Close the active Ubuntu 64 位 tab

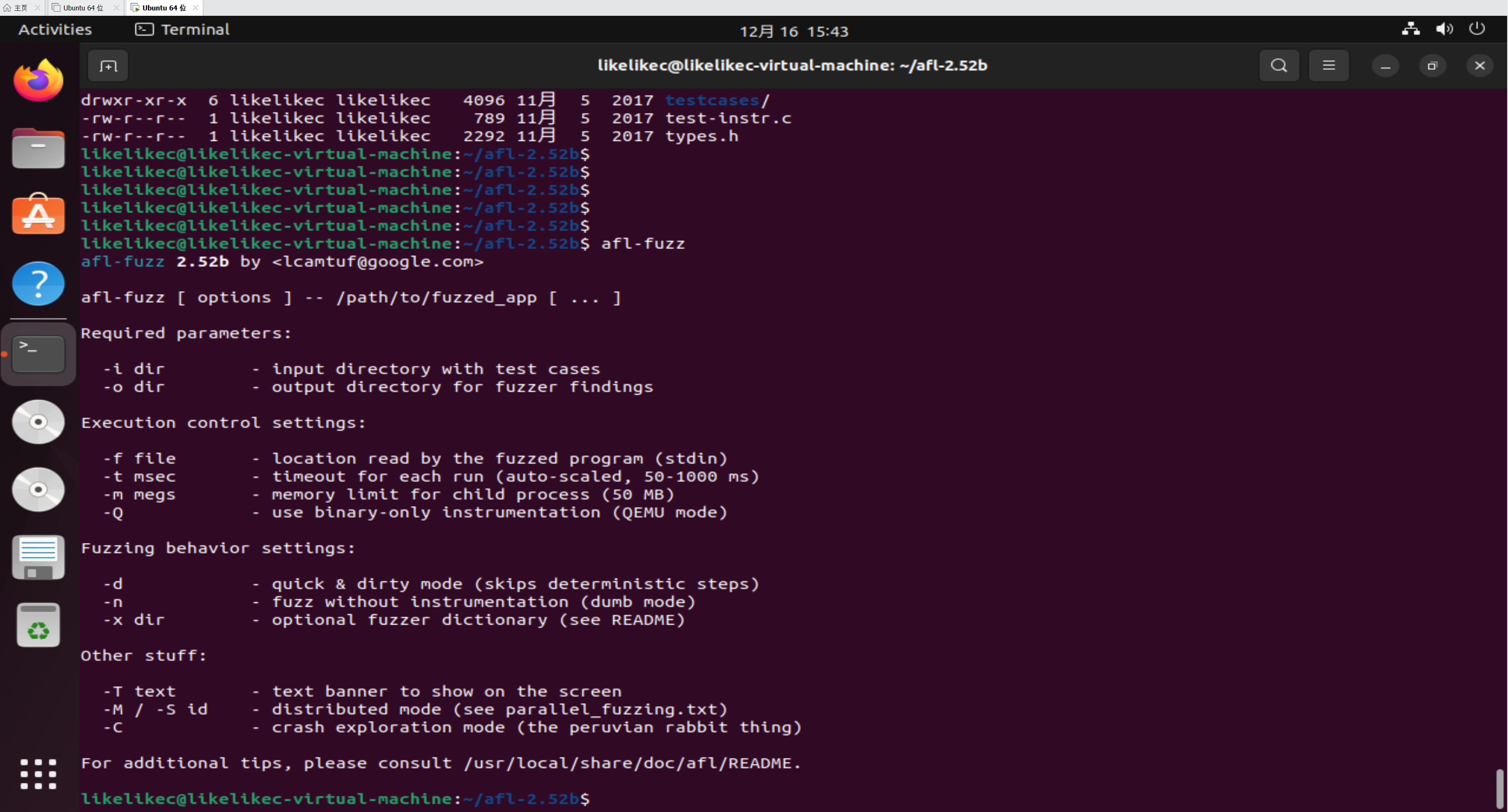point(196,7)
